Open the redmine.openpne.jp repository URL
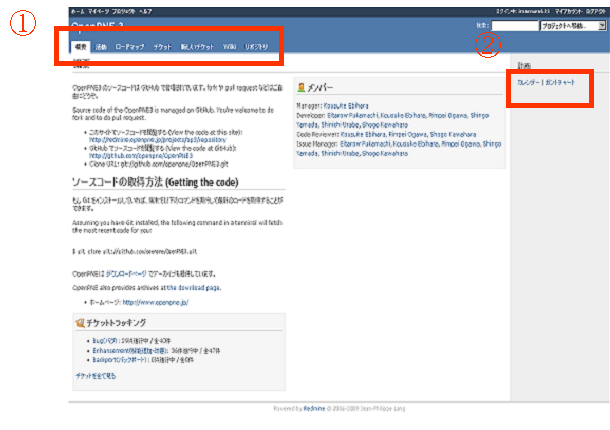The image size is (610, 430). 158,139
